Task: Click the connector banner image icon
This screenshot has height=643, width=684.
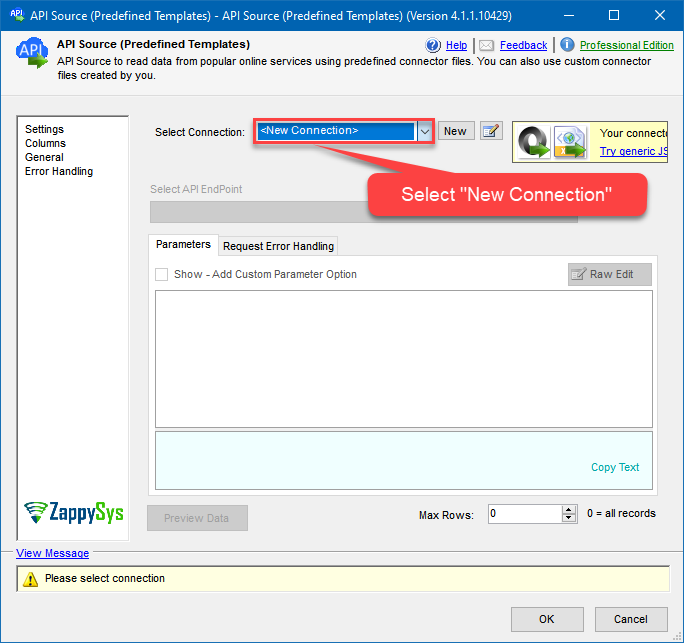Action: tap(554, 142)
